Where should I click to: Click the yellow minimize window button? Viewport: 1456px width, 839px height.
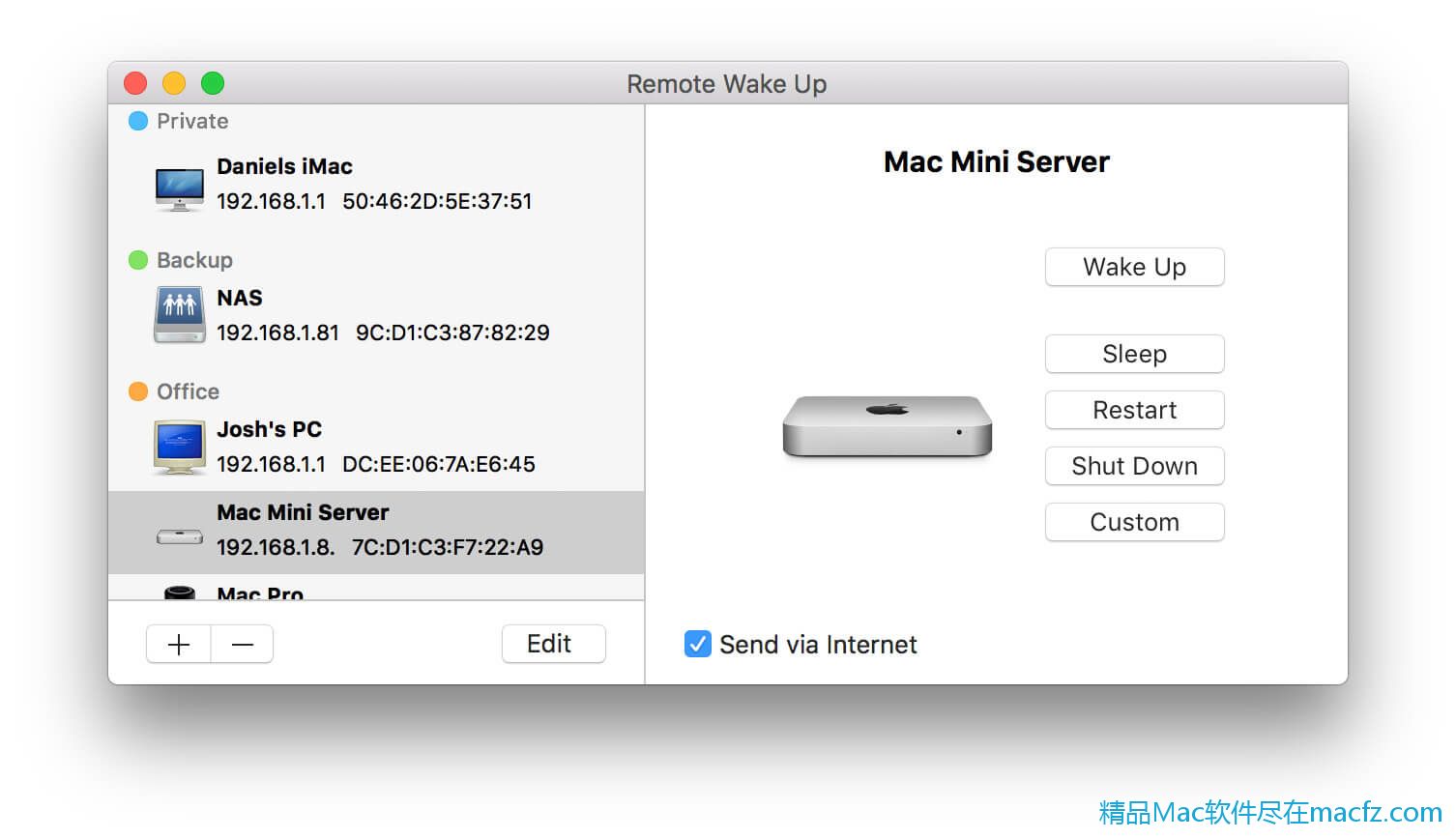(174, 83)
